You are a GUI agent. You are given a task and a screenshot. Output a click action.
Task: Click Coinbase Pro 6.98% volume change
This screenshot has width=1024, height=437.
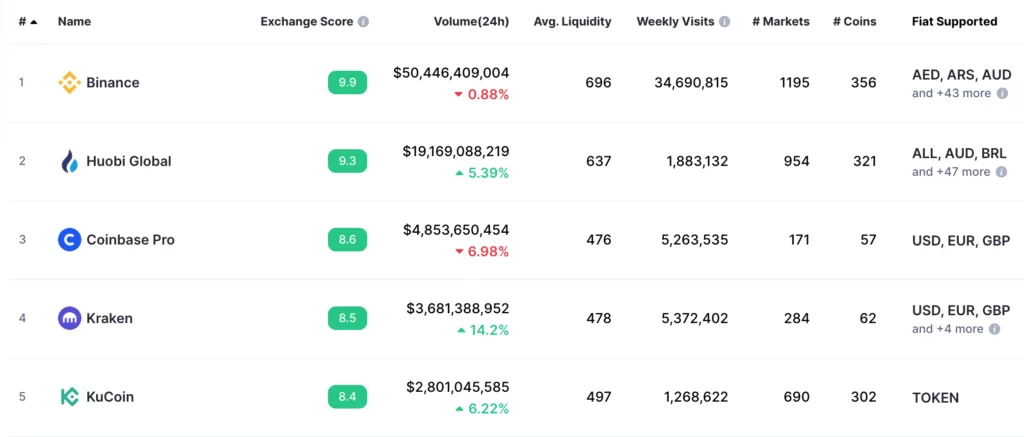[481, 251]
